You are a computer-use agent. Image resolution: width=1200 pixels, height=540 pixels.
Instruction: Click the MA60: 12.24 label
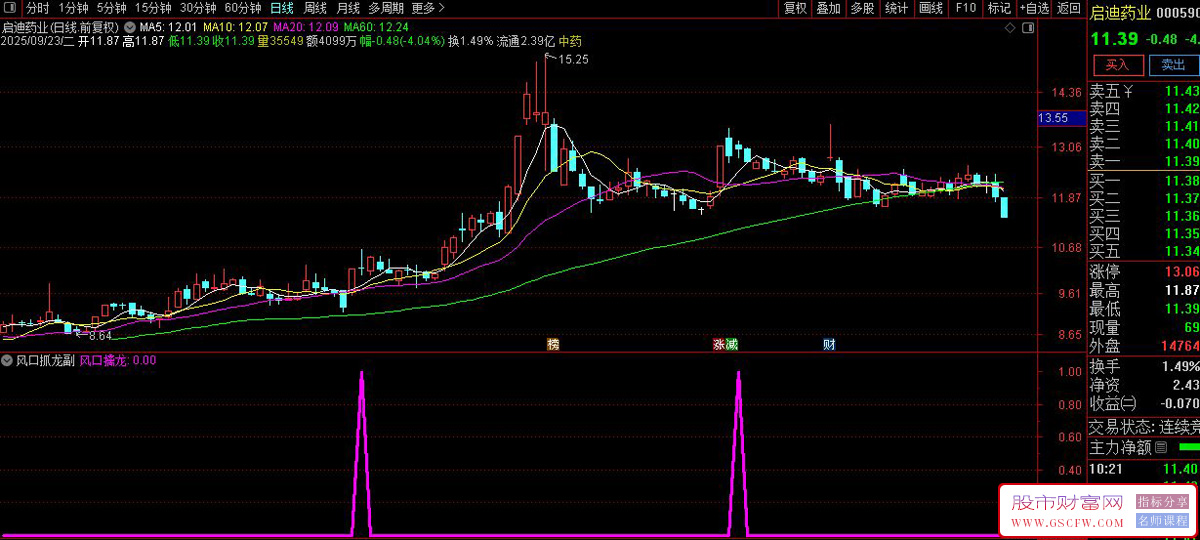[x=375, y=25]
